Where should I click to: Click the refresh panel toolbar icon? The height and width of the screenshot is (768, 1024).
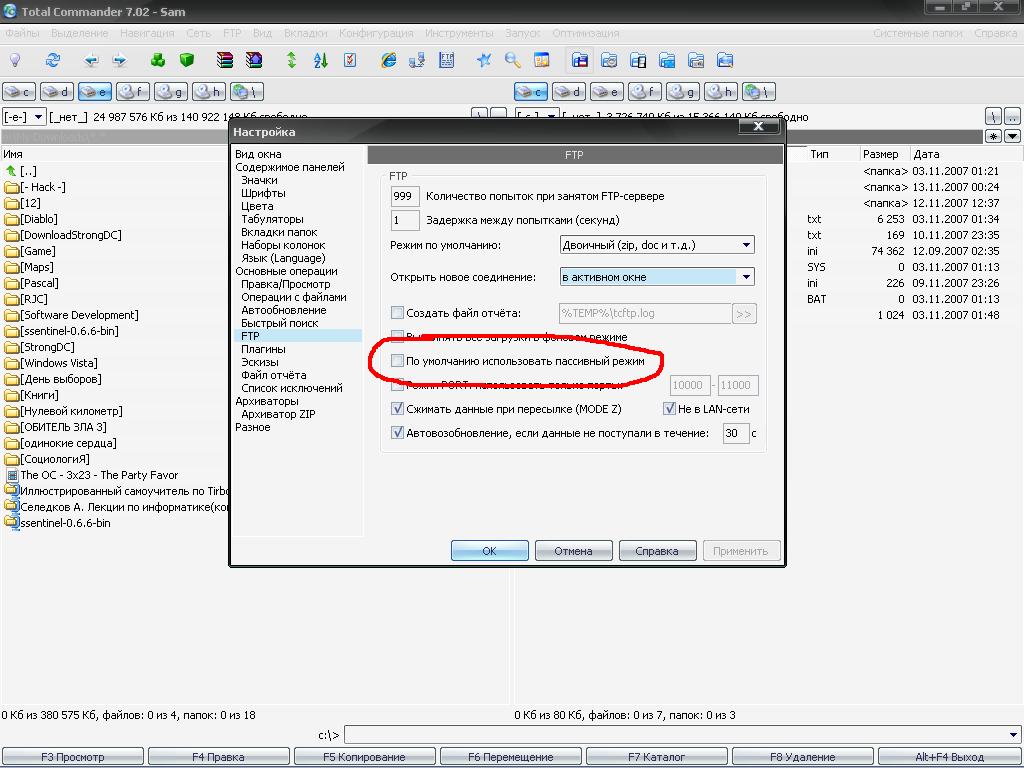pos(52,61)
